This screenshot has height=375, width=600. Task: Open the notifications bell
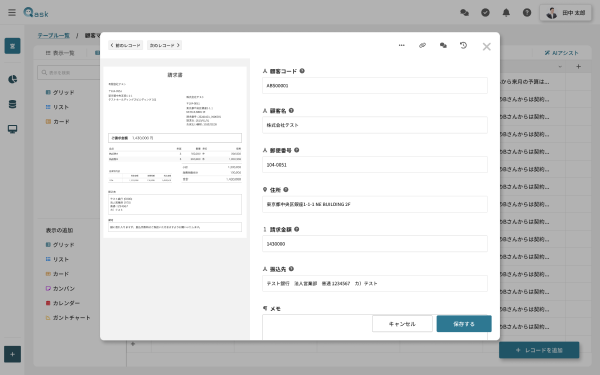coord(506,13)
